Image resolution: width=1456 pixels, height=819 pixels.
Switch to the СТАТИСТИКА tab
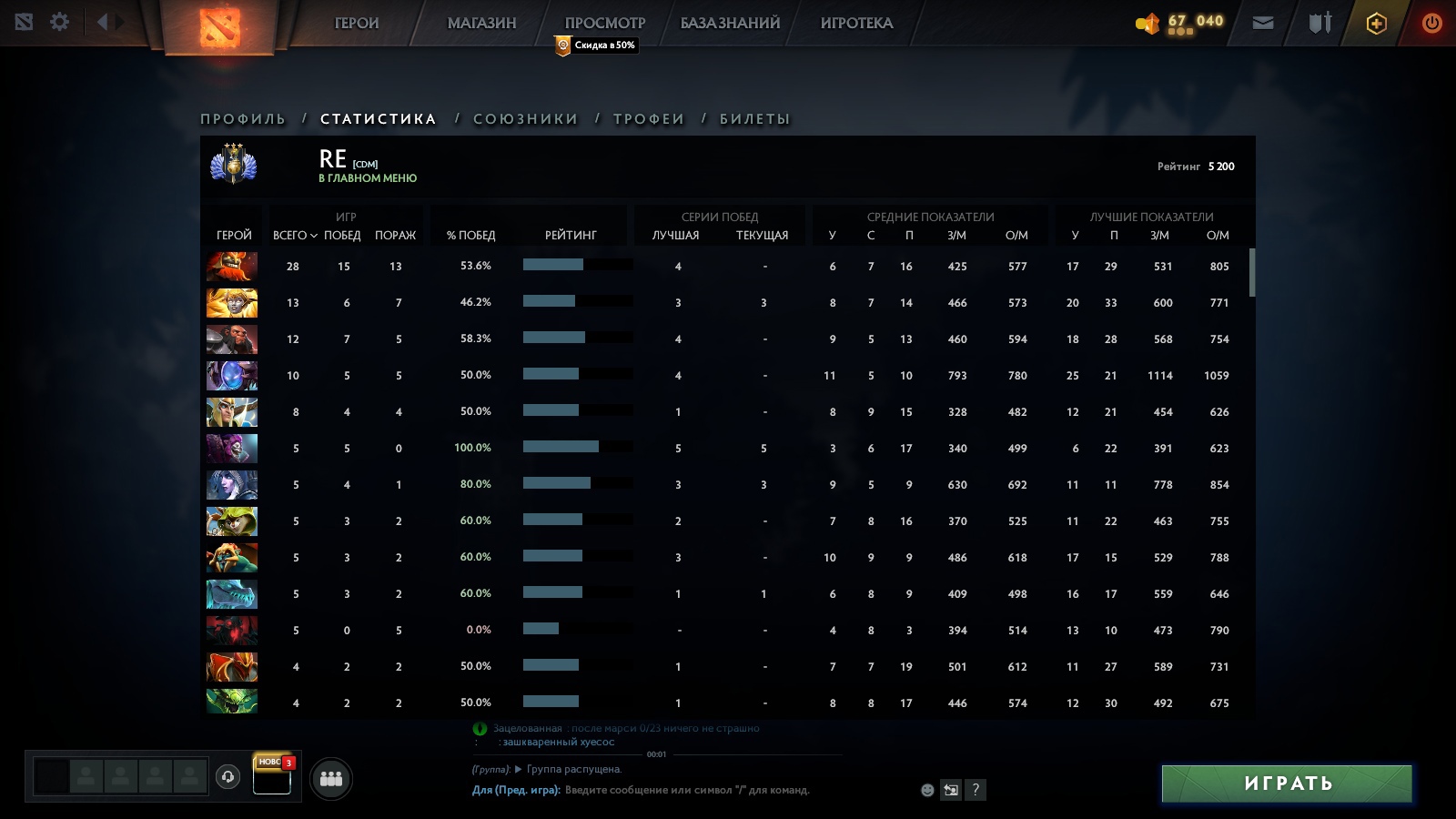(379, 119)
